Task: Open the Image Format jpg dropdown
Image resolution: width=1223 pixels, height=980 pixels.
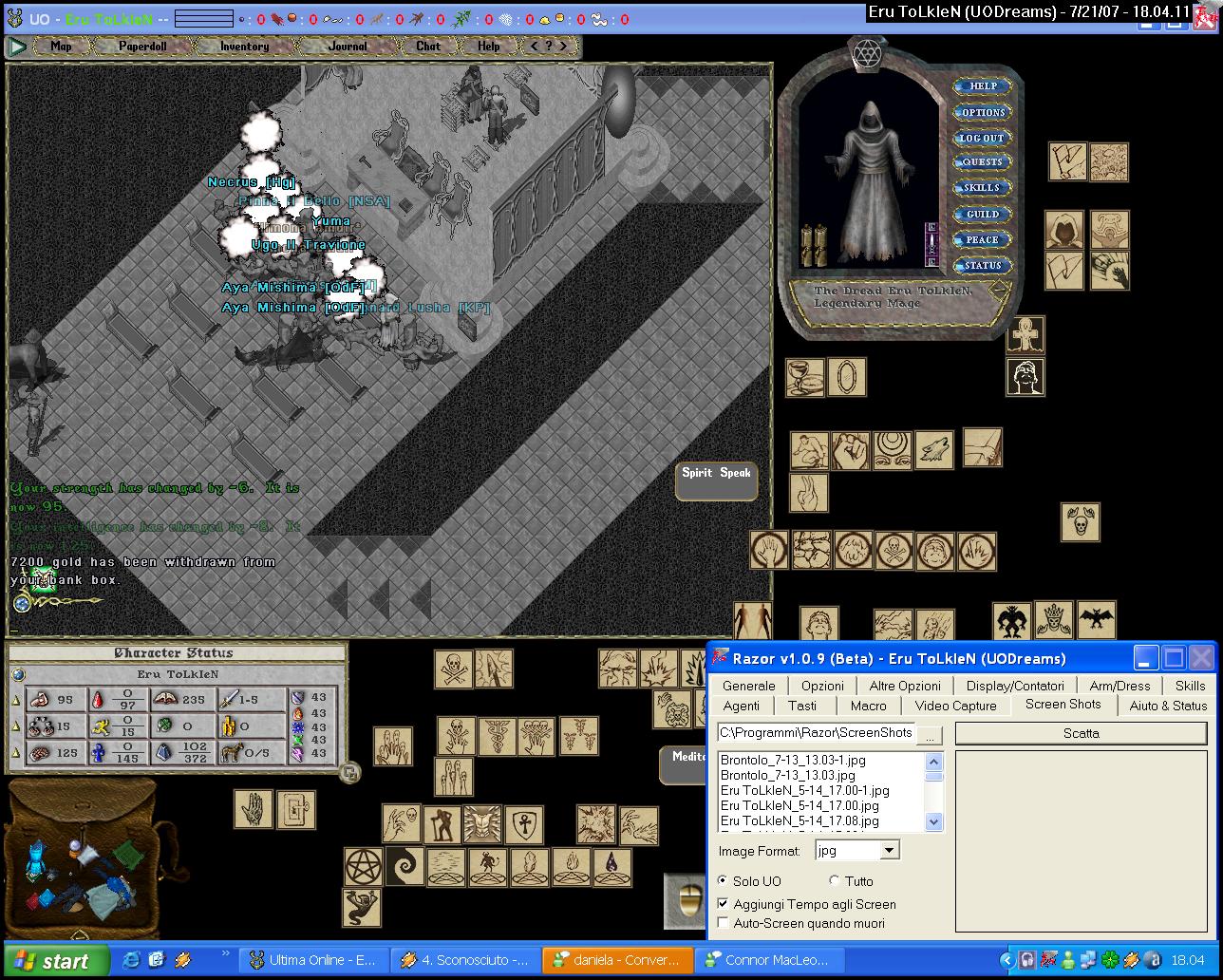Action: (x=889, y=851)
